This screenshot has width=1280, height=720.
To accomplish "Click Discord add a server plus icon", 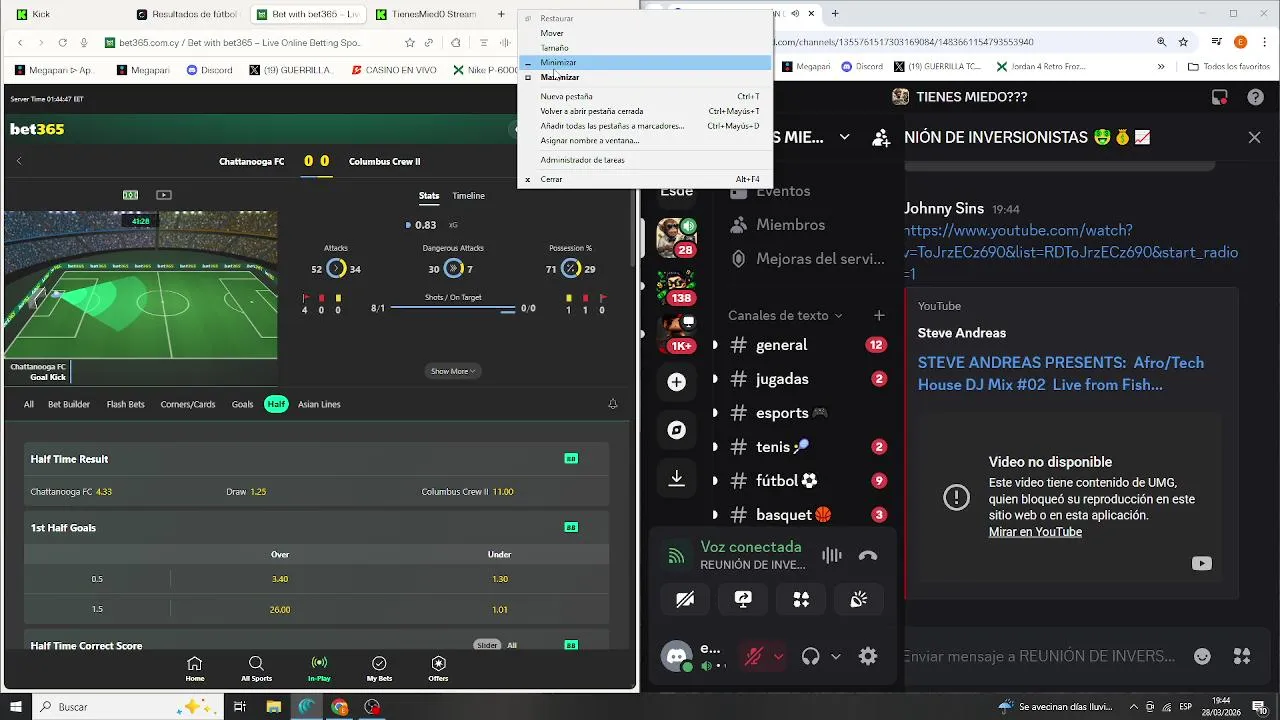I will click(677, 381).
